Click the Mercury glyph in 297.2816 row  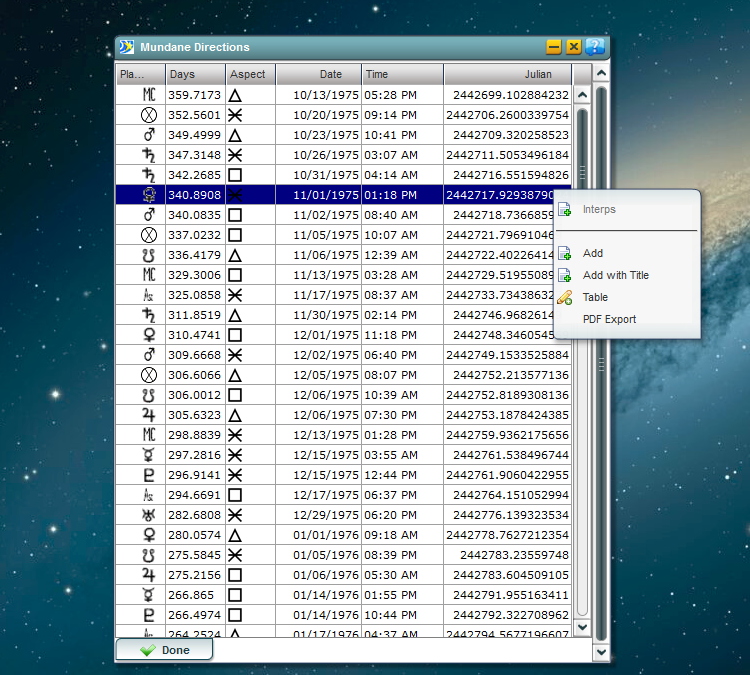(x=148, y=455)
